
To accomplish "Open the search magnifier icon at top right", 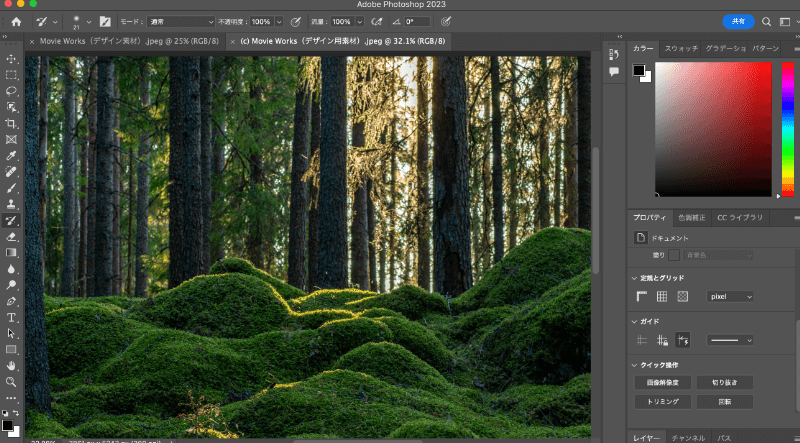I will [x=766, y=21].
